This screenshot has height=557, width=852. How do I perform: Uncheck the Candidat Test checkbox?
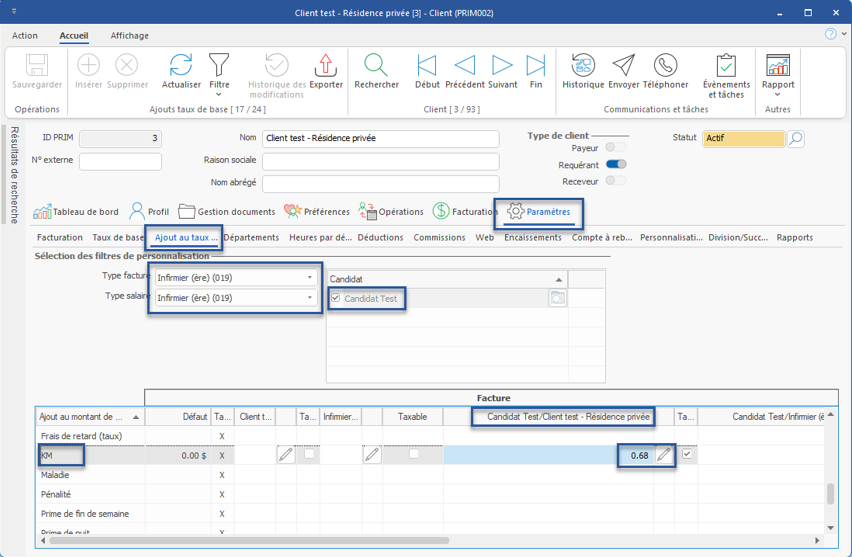pos(336,298)
